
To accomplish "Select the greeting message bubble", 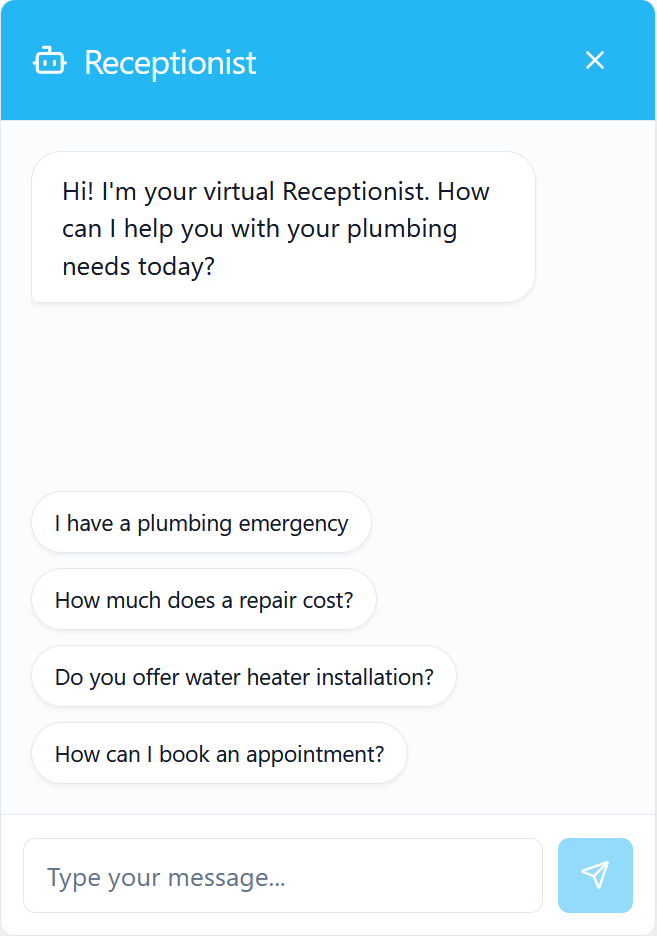I will [x=283, y=227].
